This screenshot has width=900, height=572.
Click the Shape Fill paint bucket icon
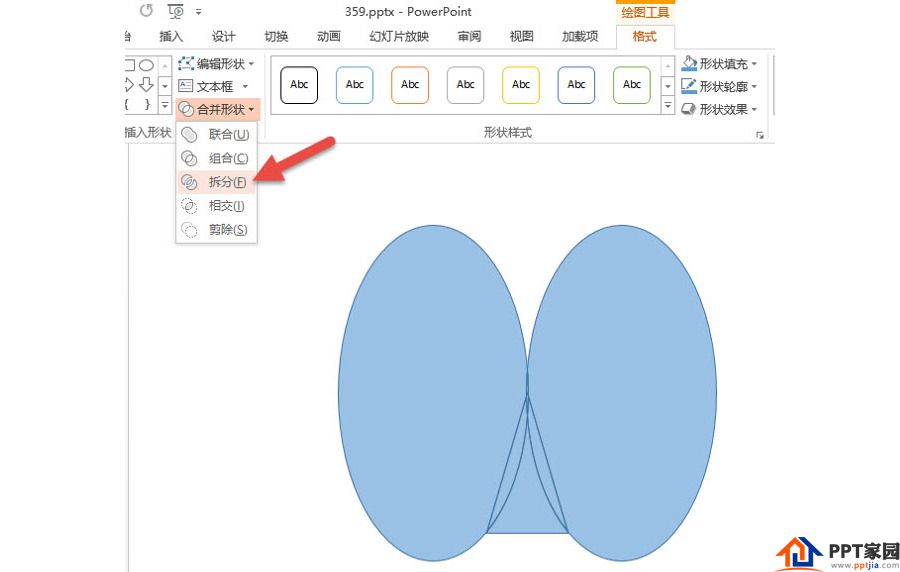(689, 63)
